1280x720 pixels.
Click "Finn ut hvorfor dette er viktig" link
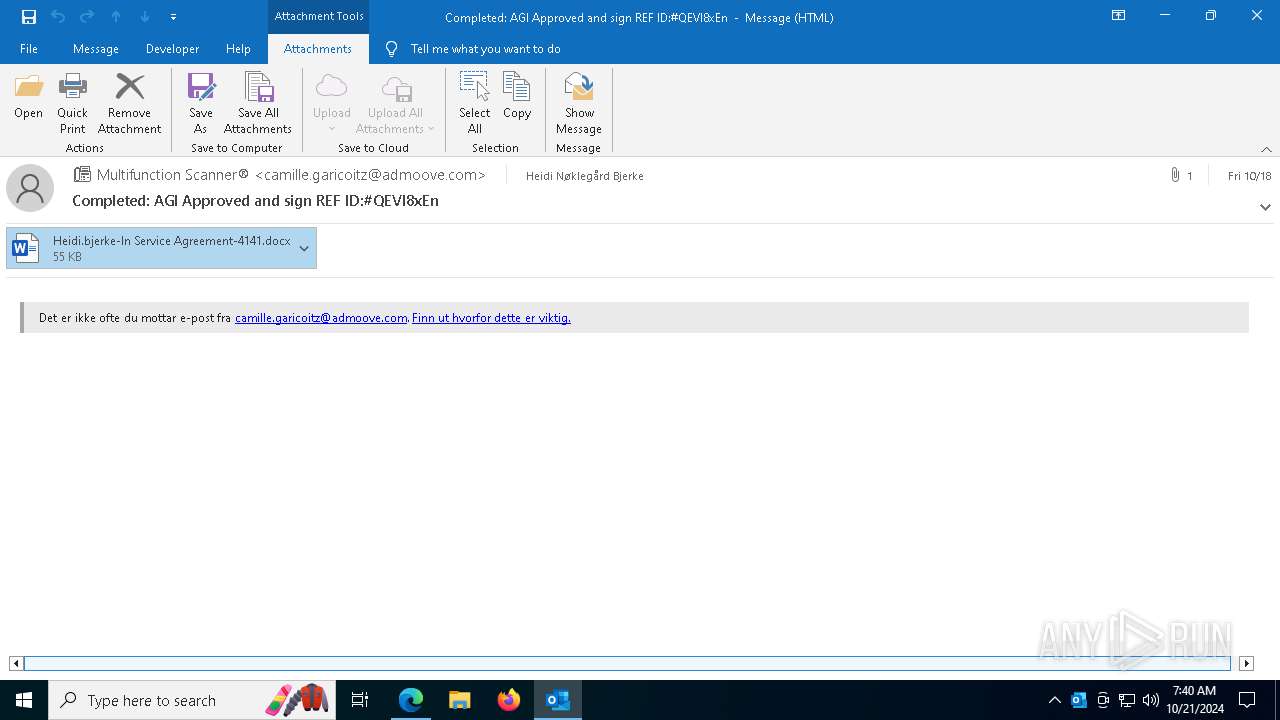click(491, 318)
